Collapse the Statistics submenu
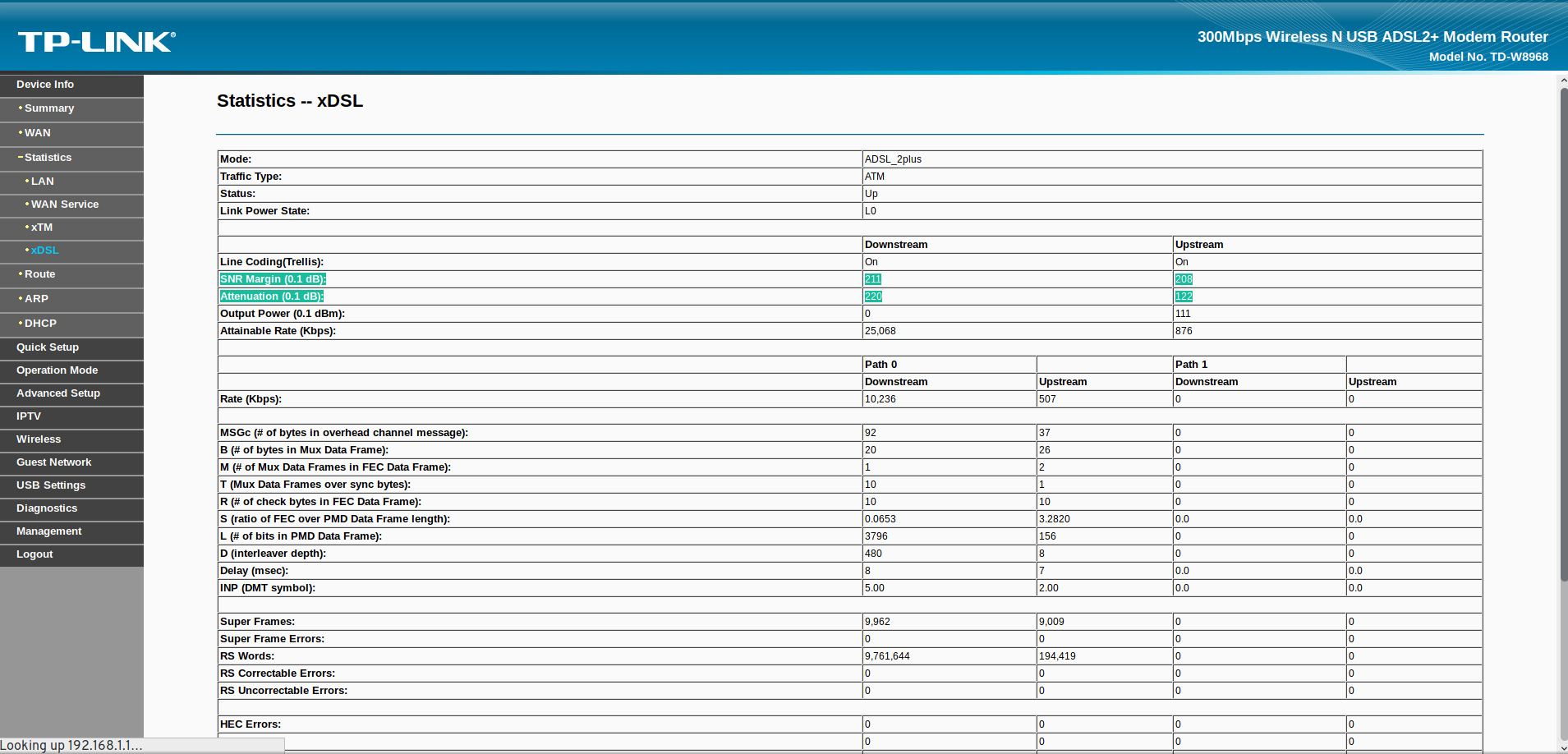The width and height of the screenshot is (1568, 754). click(48, 158)
